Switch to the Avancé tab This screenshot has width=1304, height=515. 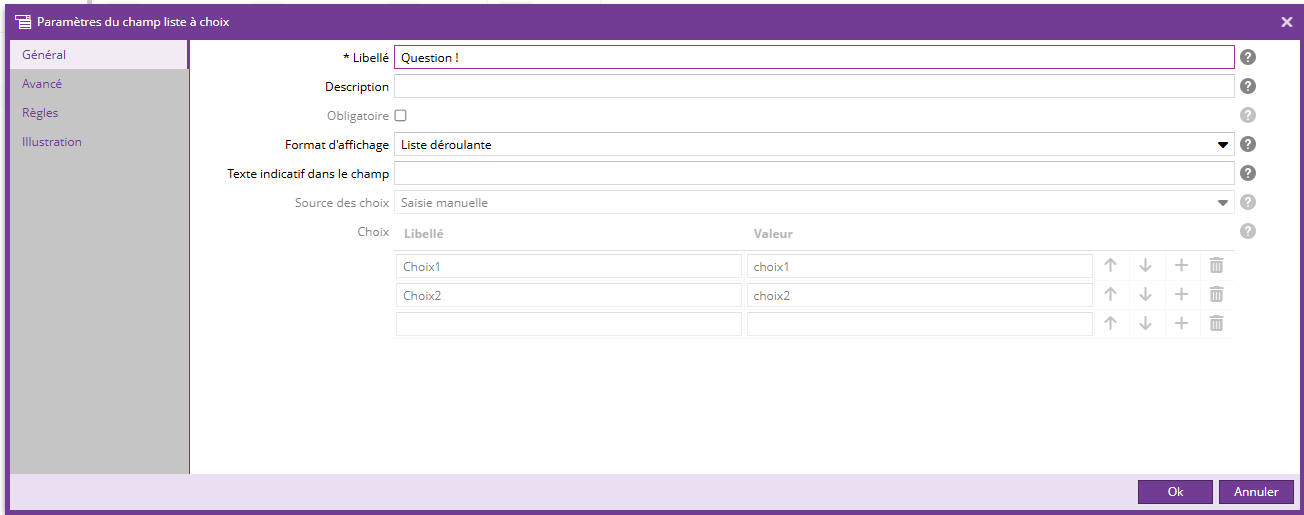42,84
